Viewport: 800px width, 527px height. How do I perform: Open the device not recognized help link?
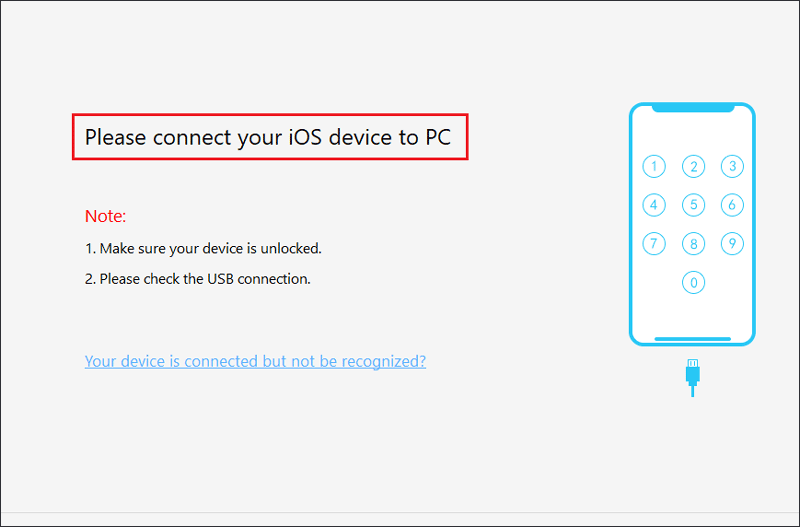[255, 361]
